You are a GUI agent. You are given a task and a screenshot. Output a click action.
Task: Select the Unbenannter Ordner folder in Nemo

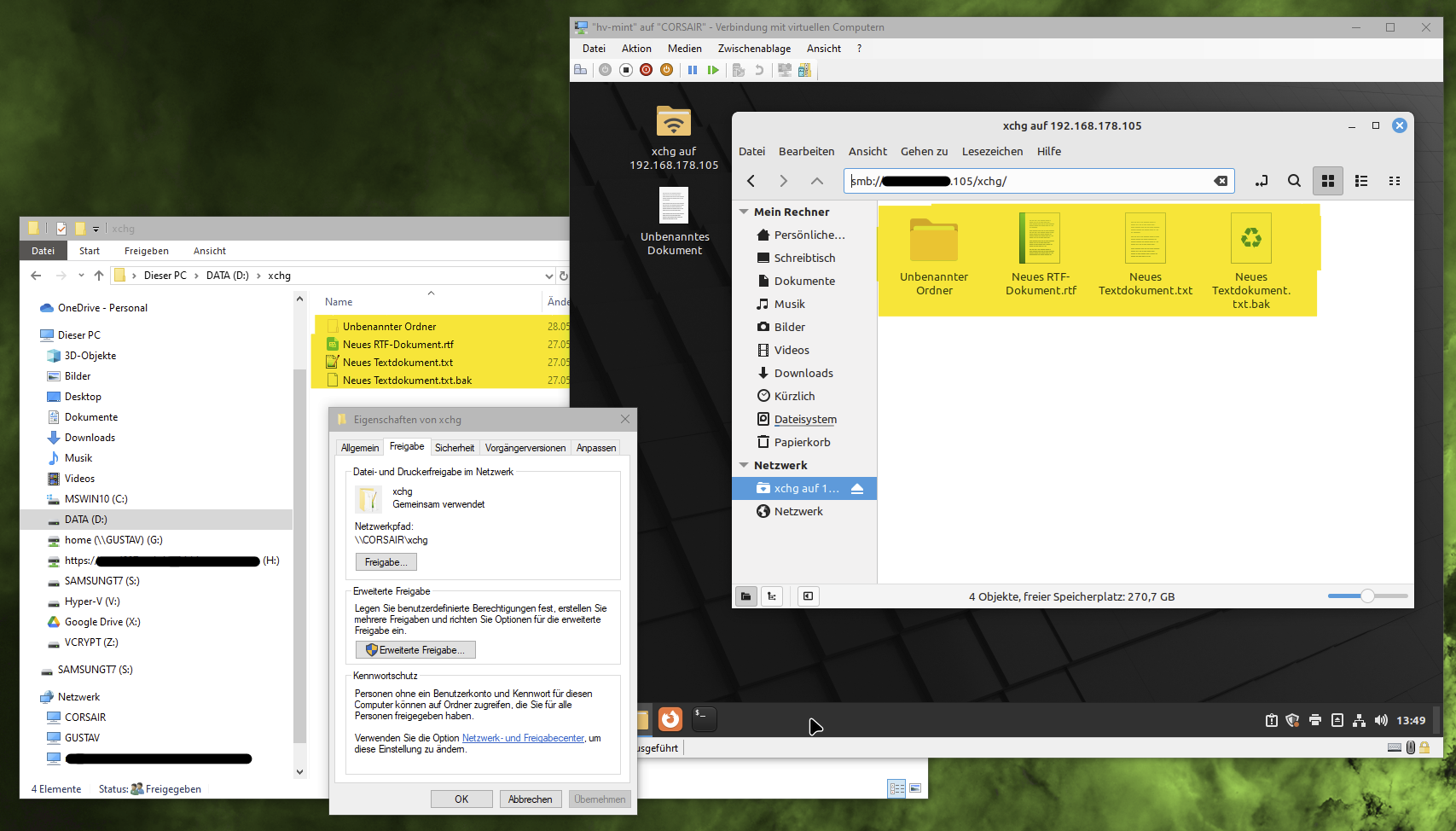point(934,255)
